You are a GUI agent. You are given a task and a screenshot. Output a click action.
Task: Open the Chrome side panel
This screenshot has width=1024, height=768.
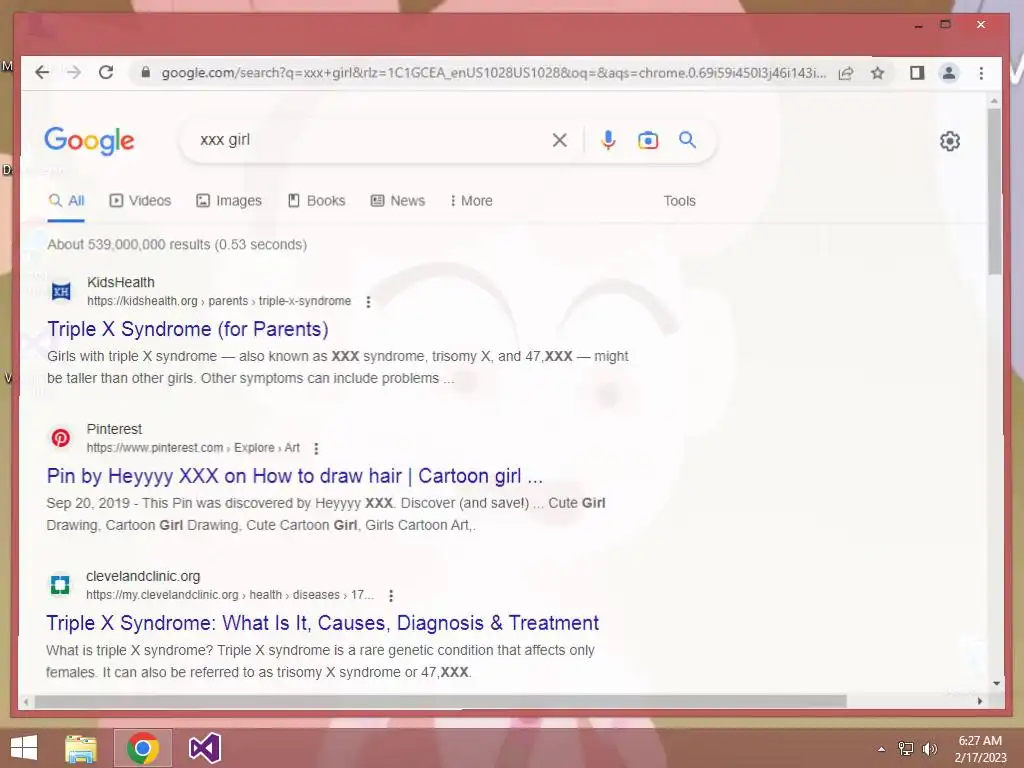[x=917, y=73]
